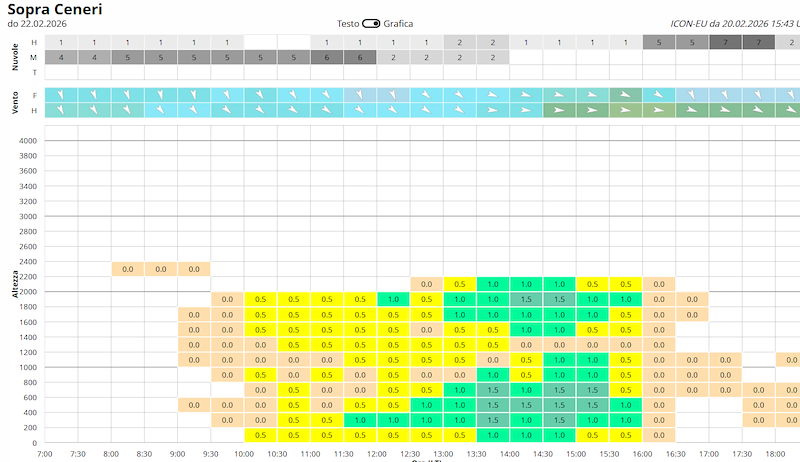Click the high cloud cell 7 at 17:00

point(725,42)
